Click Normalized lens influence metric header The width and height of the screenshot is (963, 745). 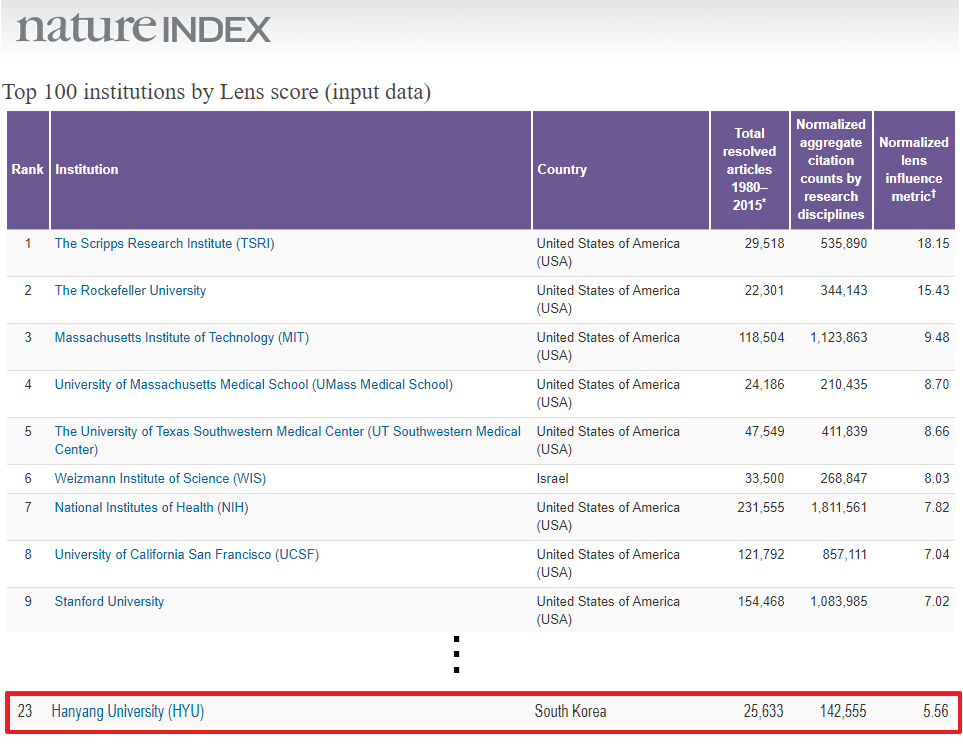(x=913, y=170)
